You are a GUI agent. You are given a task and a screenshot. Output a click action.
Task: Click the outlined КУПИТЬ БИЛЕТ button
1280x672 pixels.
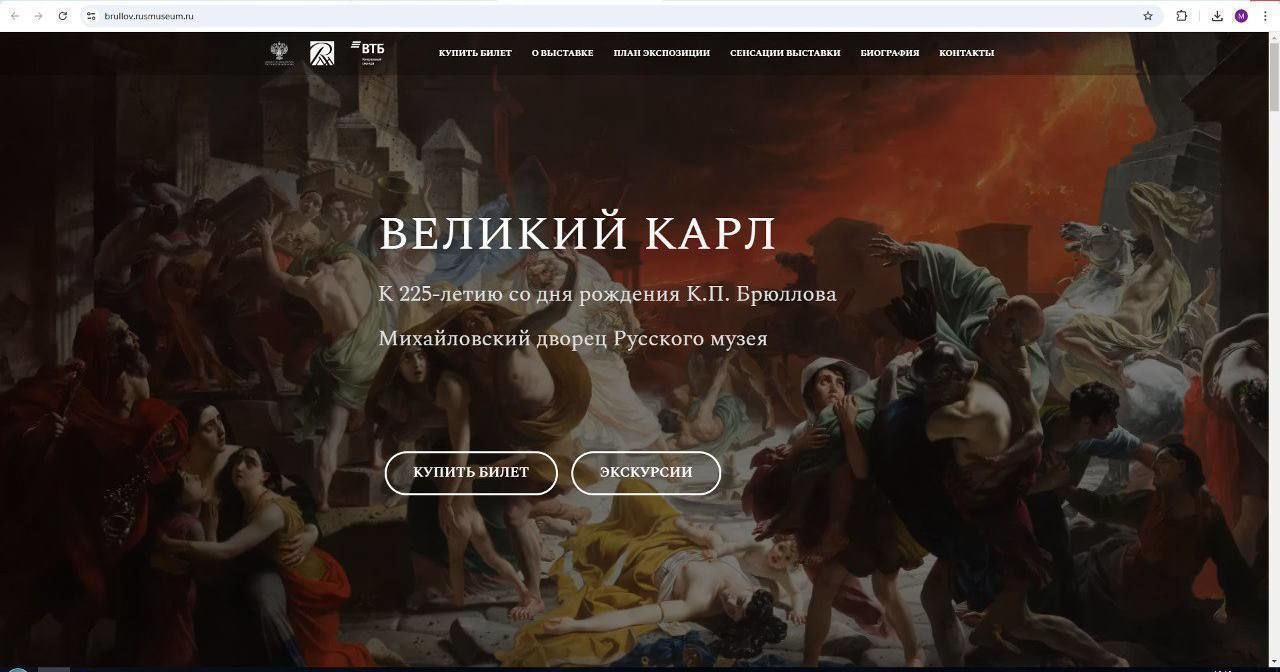coord(471,473)
